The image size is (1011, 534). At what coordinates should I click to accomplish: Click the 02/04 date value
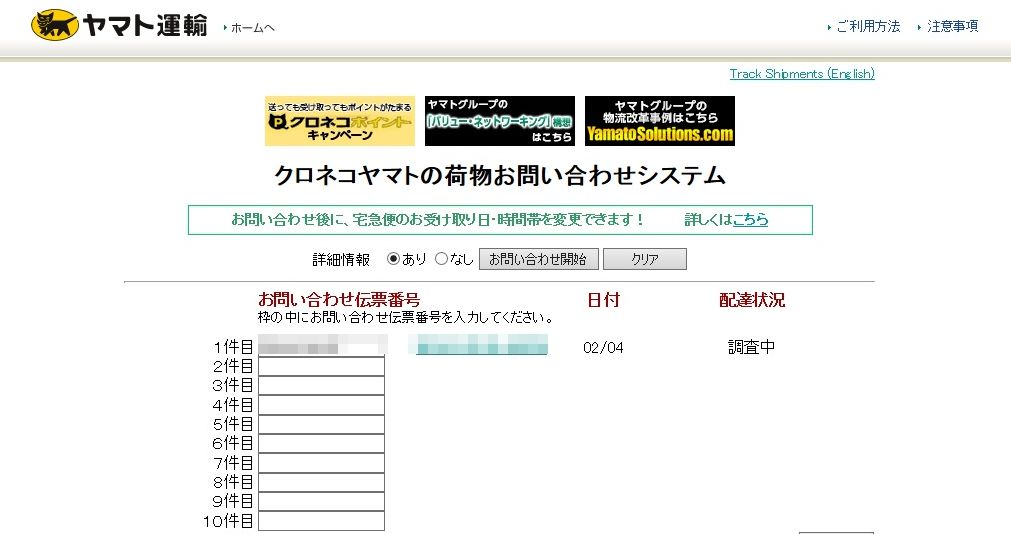[x=603, y=348]
